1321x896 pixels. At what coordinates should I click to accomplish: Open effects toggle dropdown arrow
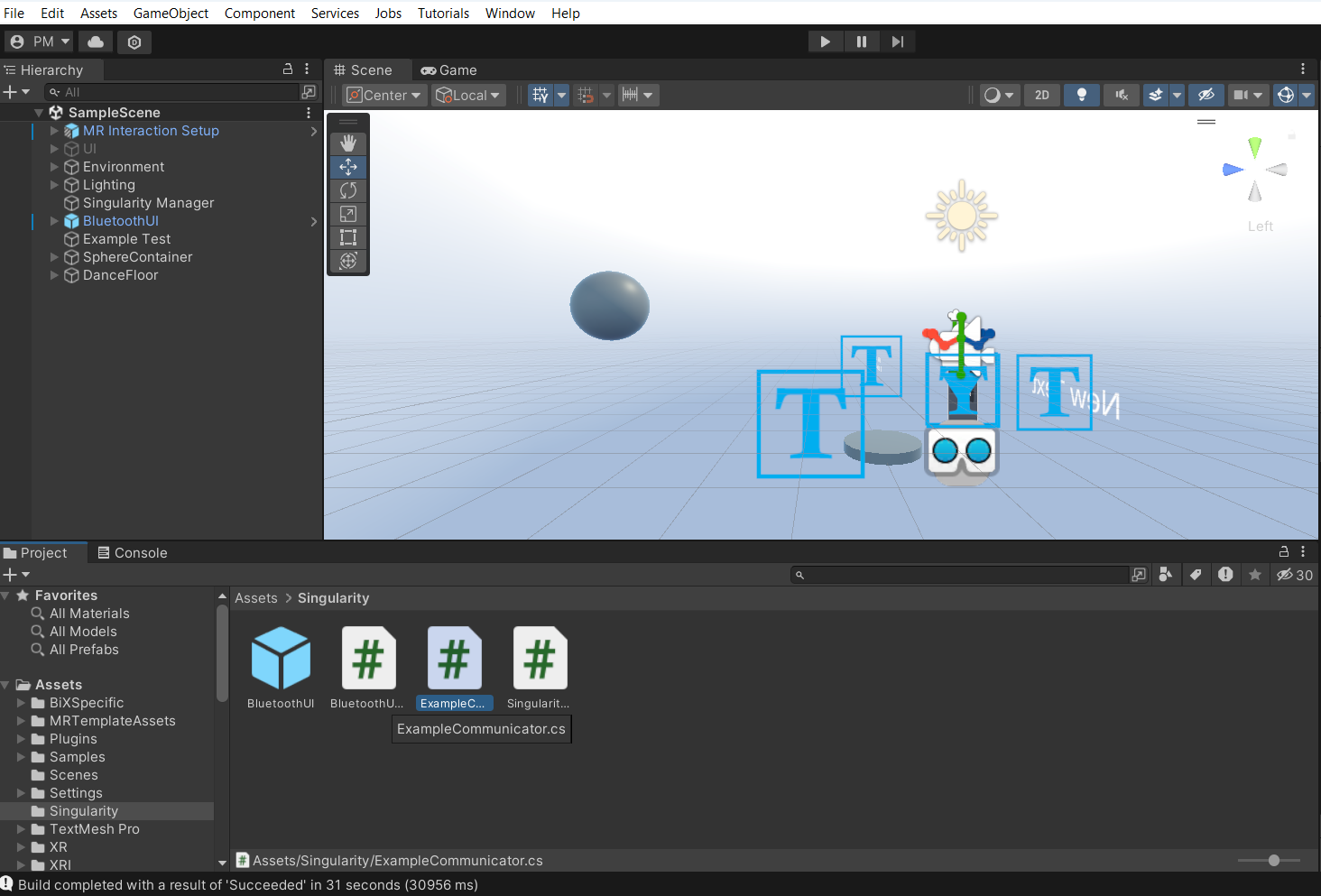pos(1177,95)
